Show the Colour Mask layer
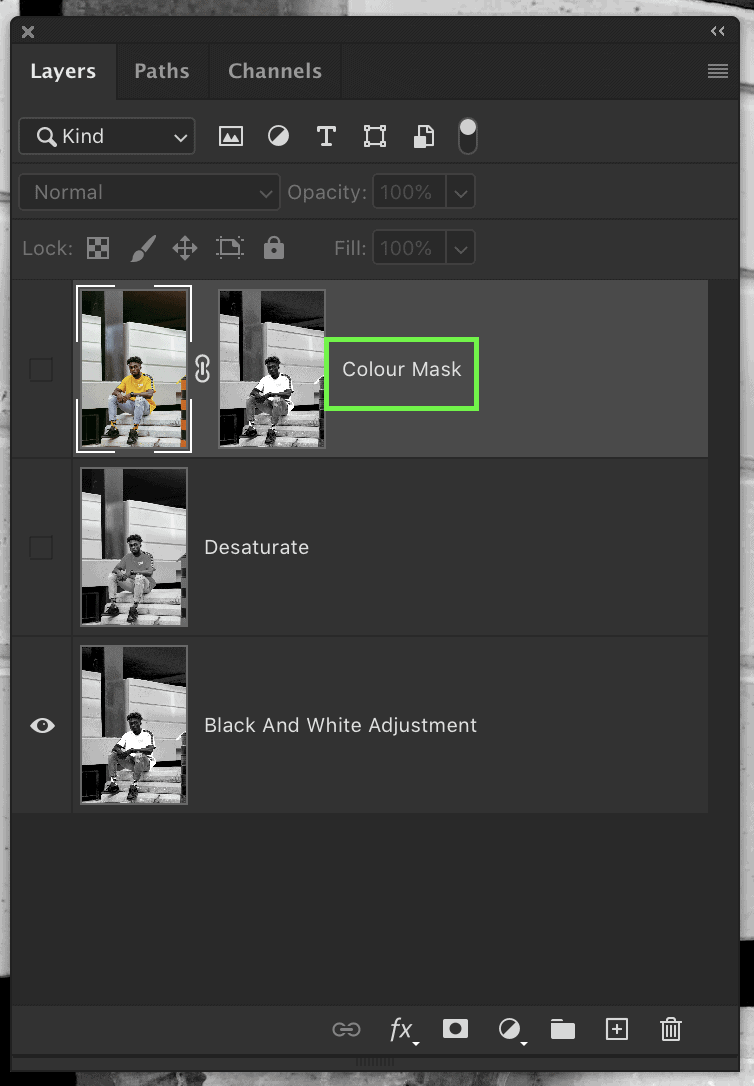 pos(42,369)
